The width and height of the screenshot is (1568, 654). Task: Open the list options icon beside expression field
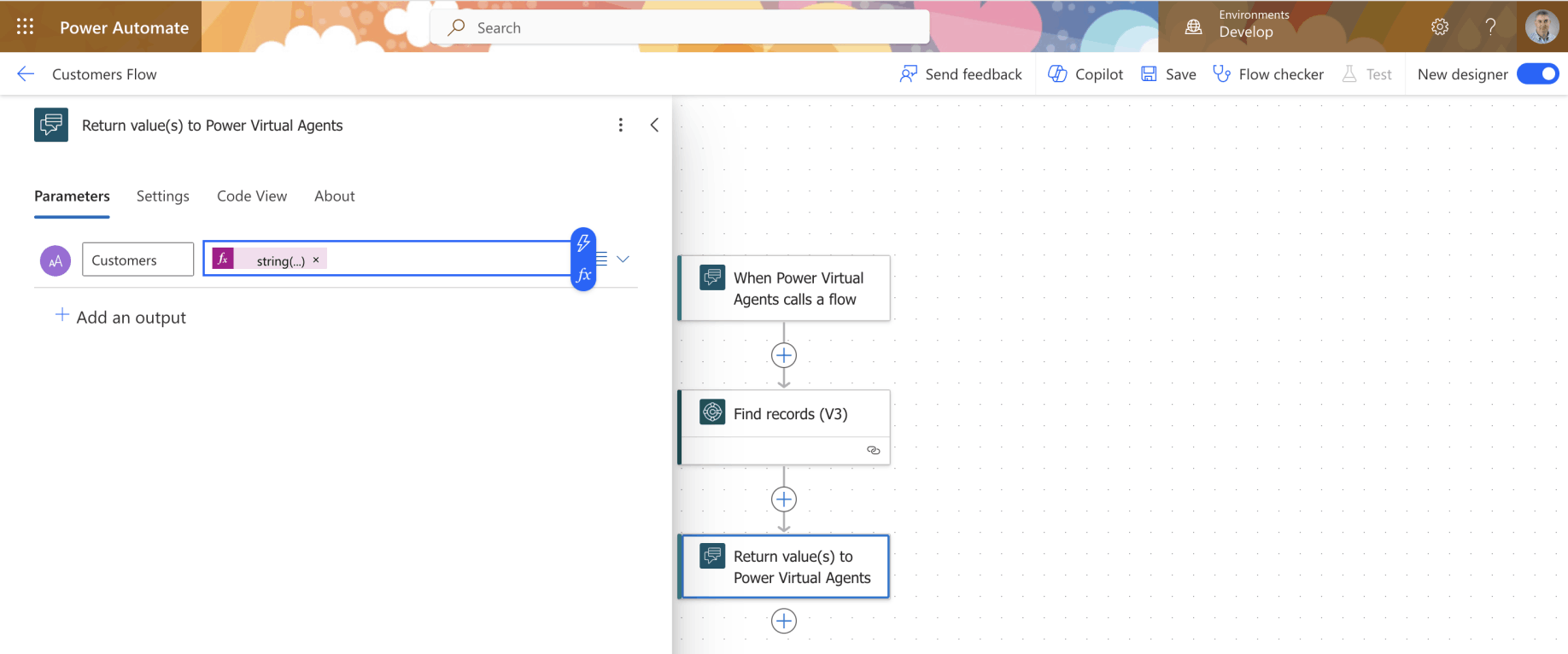[x=602, y=259]
